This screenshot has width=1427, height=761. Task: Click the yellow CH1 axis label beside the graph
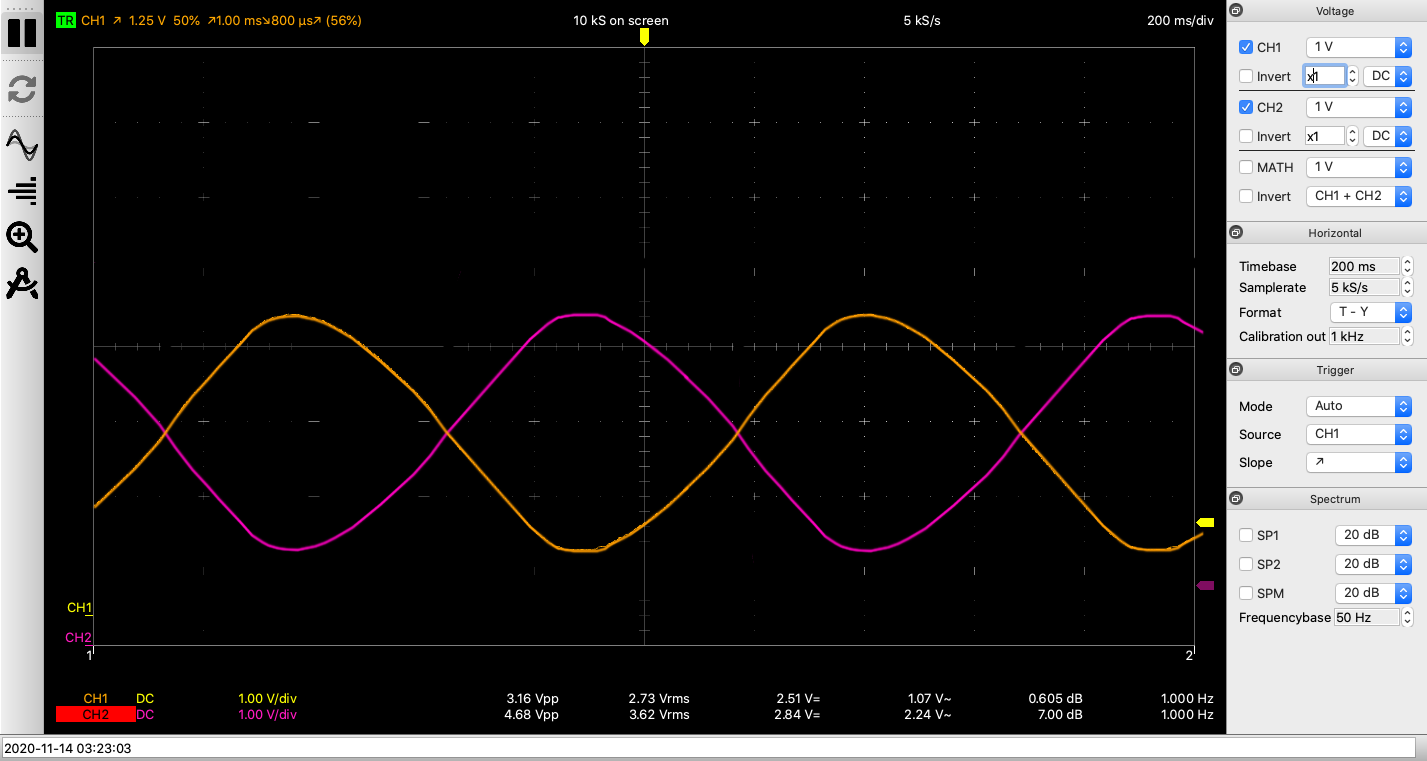(79, 608)
